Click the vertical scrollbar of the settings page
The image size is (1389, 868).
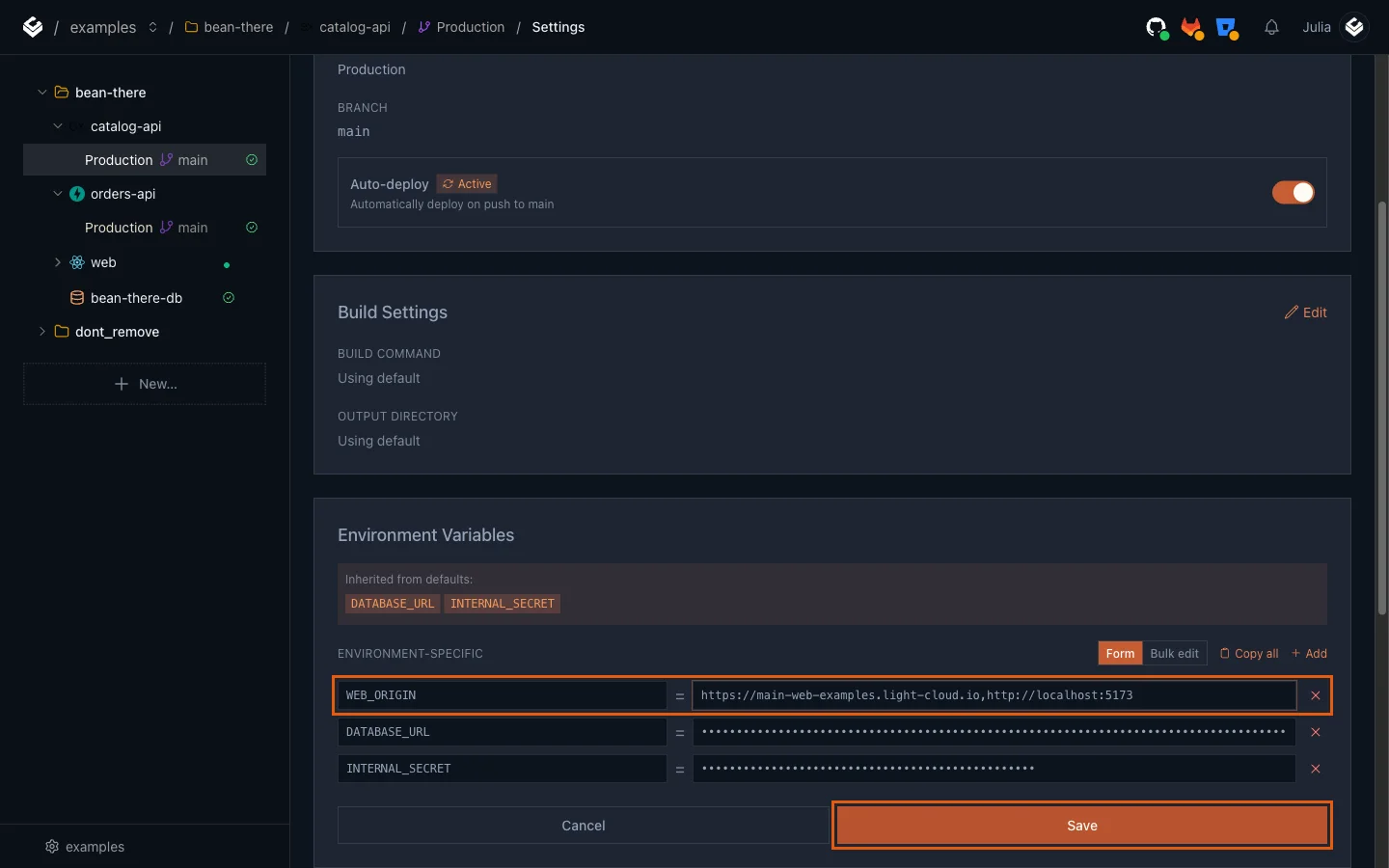pyautogui.click(x=1381, y=409)
